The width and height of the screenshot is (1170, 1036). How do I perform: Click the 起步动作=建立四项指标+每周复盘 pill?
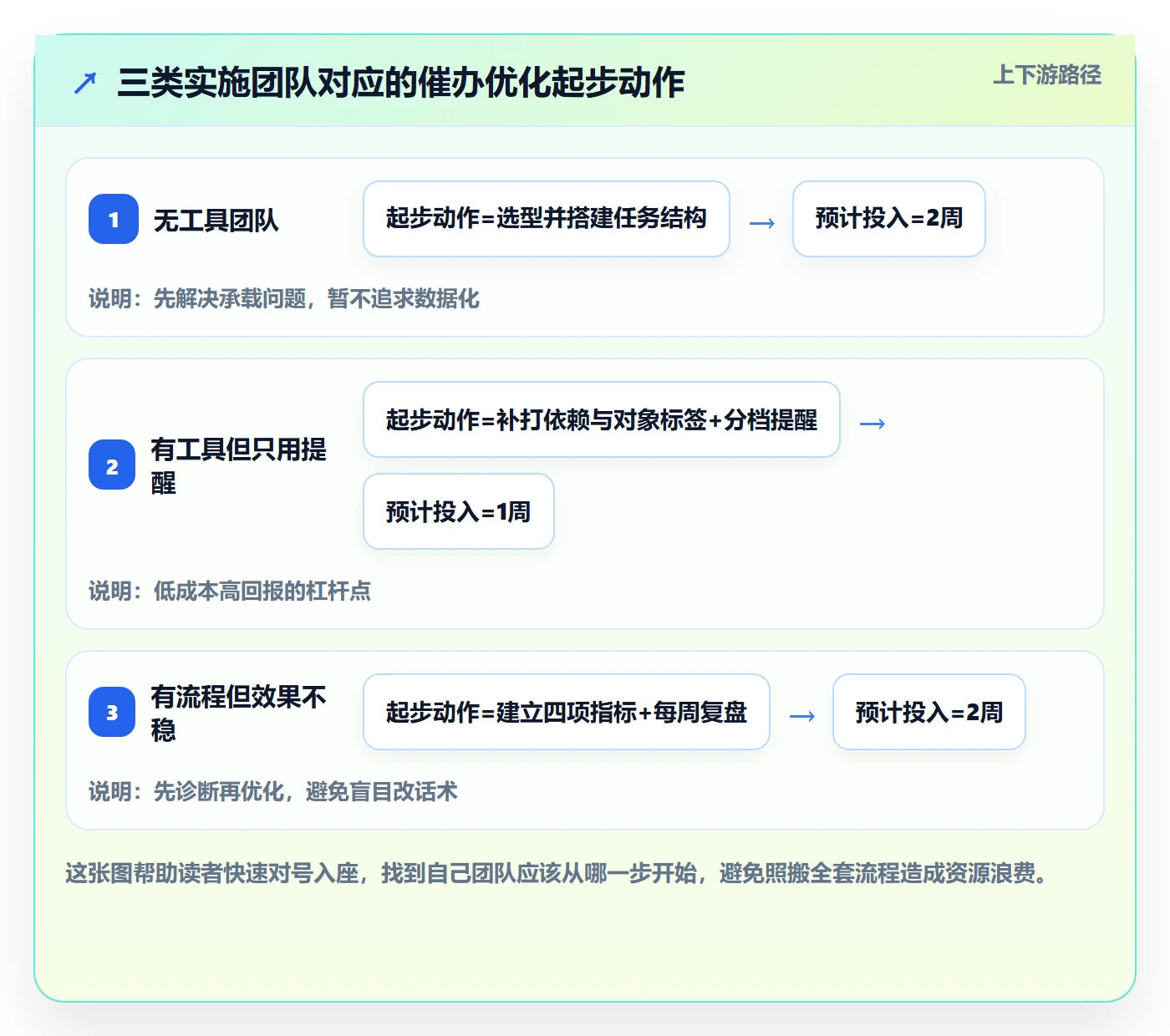pyautogui.click(x=567, y=712)
